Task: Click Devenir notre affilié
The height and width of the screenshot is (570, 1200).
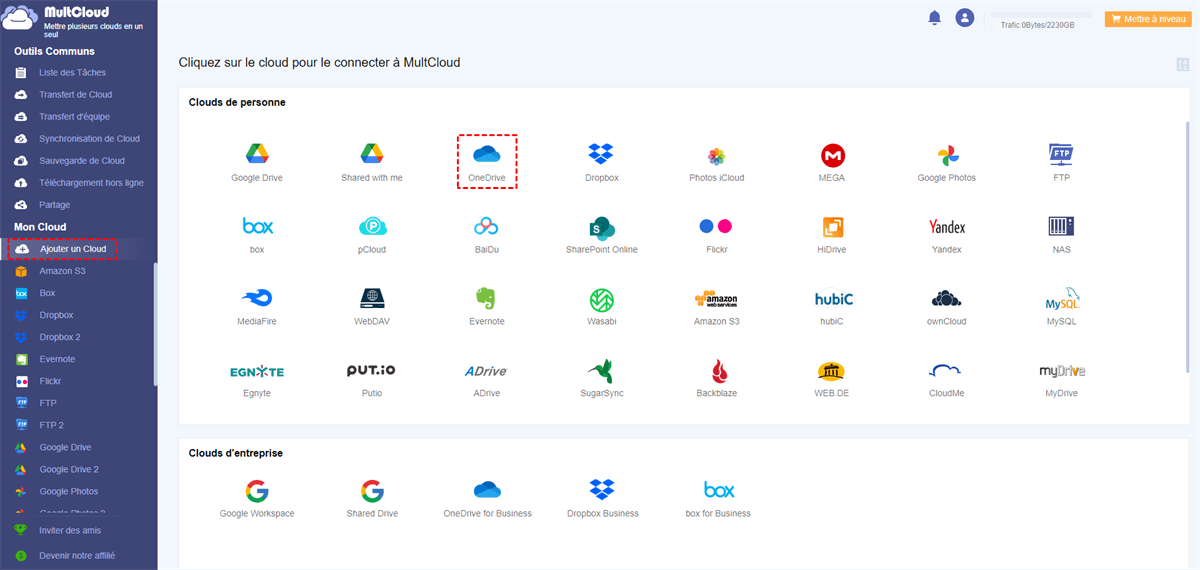Action: 79,555
